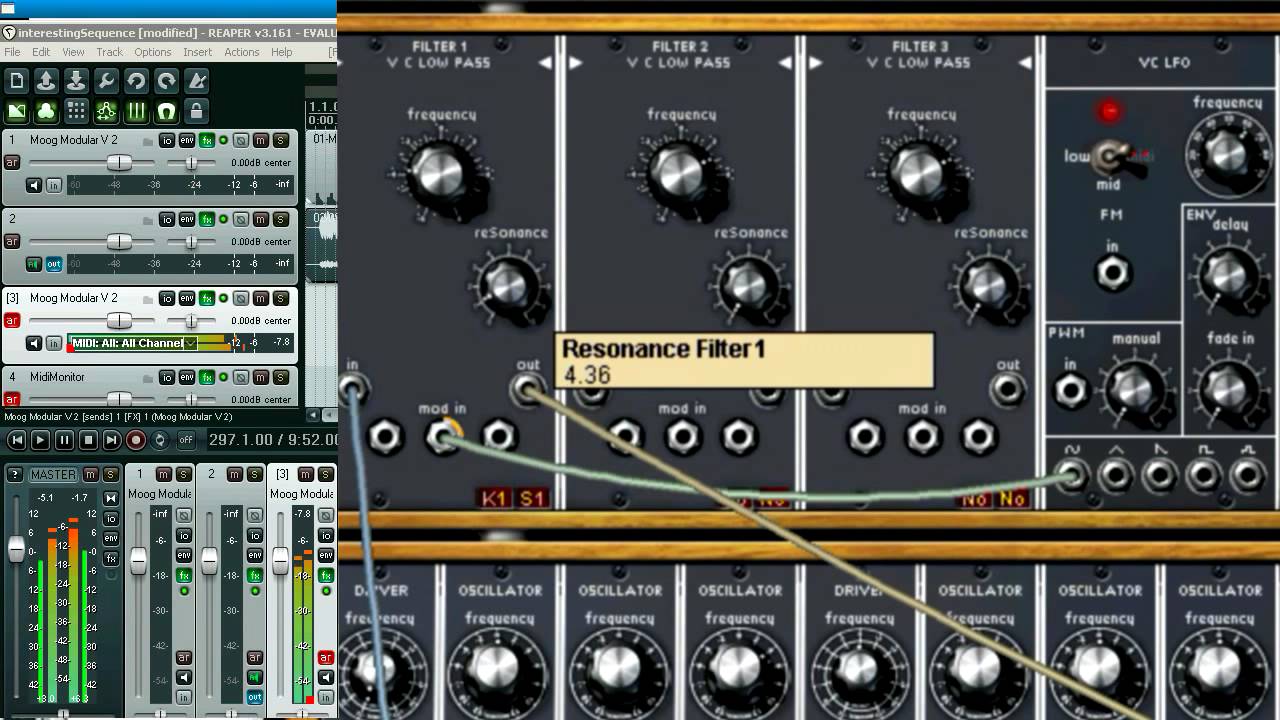Click Filter 3 left-side type arrow
The height and width of the screenshot is (720, 1280).
click(815, 63)
